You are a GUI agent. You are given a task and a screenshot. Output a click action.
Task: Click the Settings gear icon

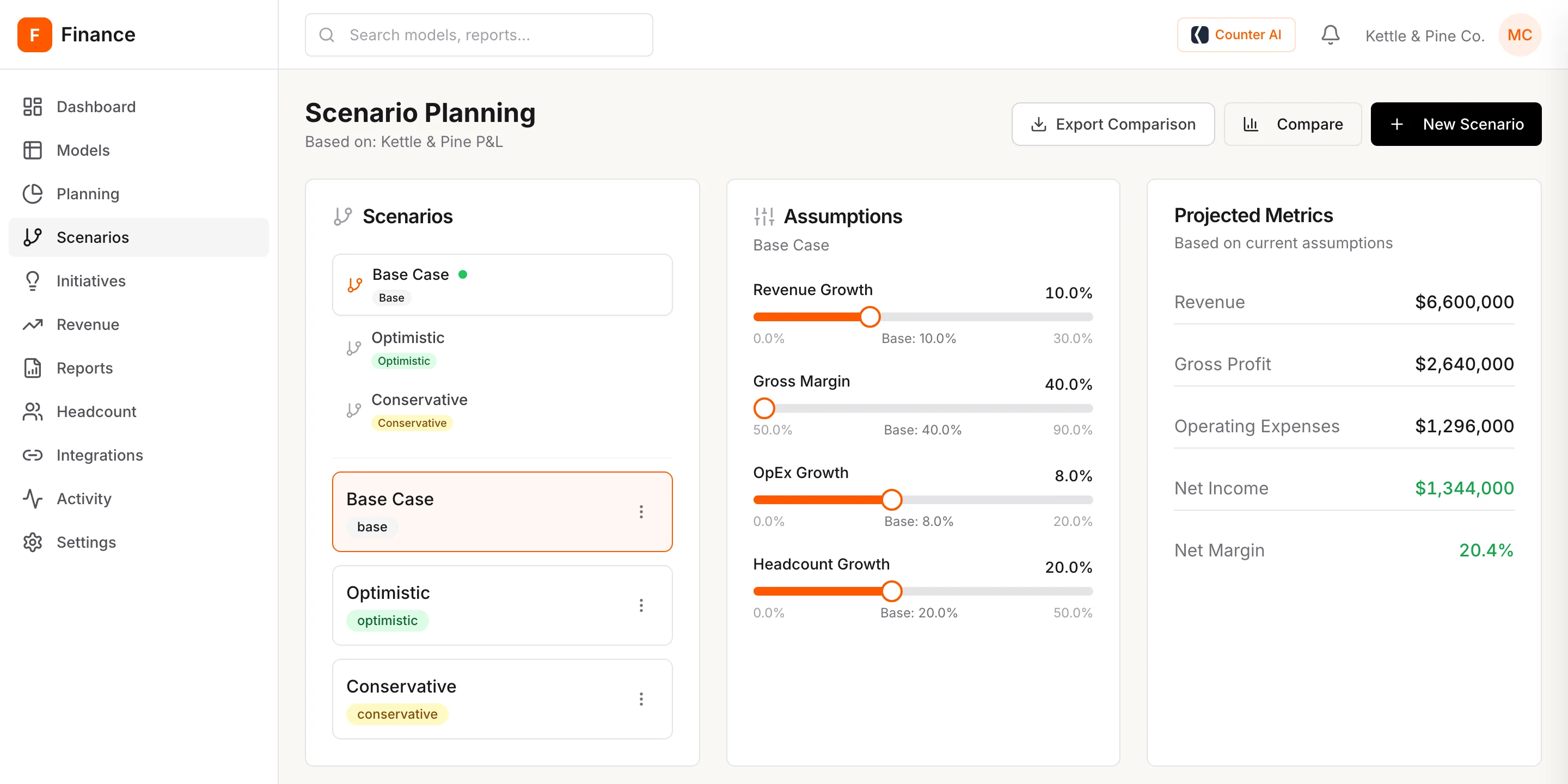pos(32,542)
